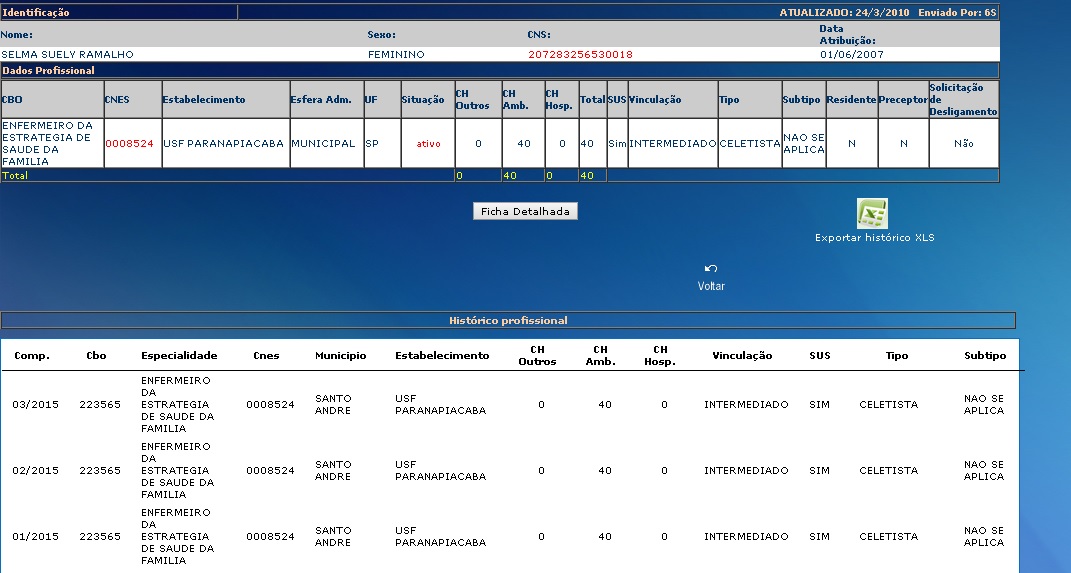Open the Ficha Detalhada button
The image size is (1071, 573).
(x=525, y=212)
